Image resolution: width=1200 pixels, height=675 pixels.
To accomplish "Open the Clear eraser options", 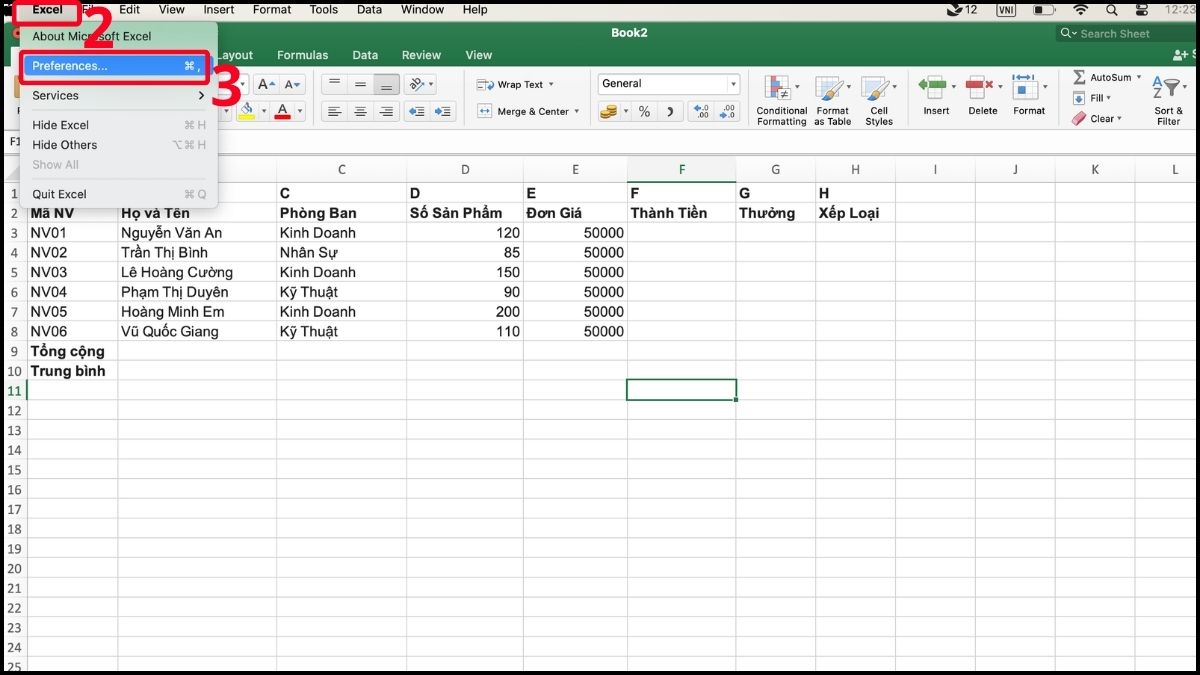I will click(1097, 118).
